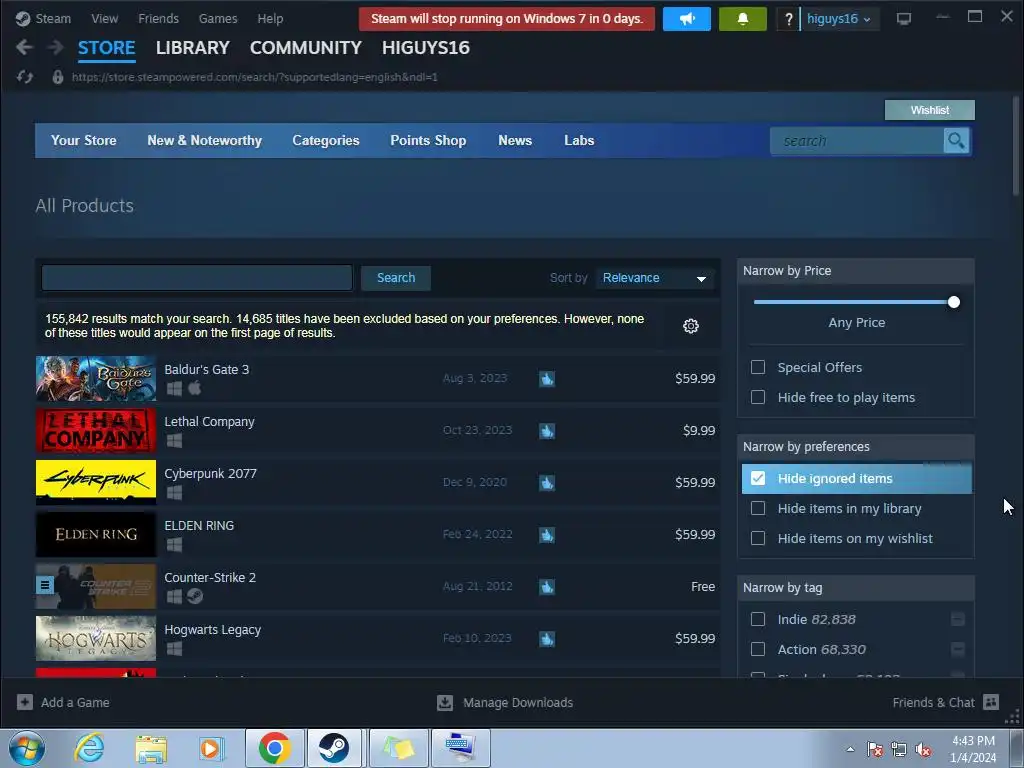
Task: Click thumbs-up review icon for Baldur's Gate 3
Action: coord(547,379)
